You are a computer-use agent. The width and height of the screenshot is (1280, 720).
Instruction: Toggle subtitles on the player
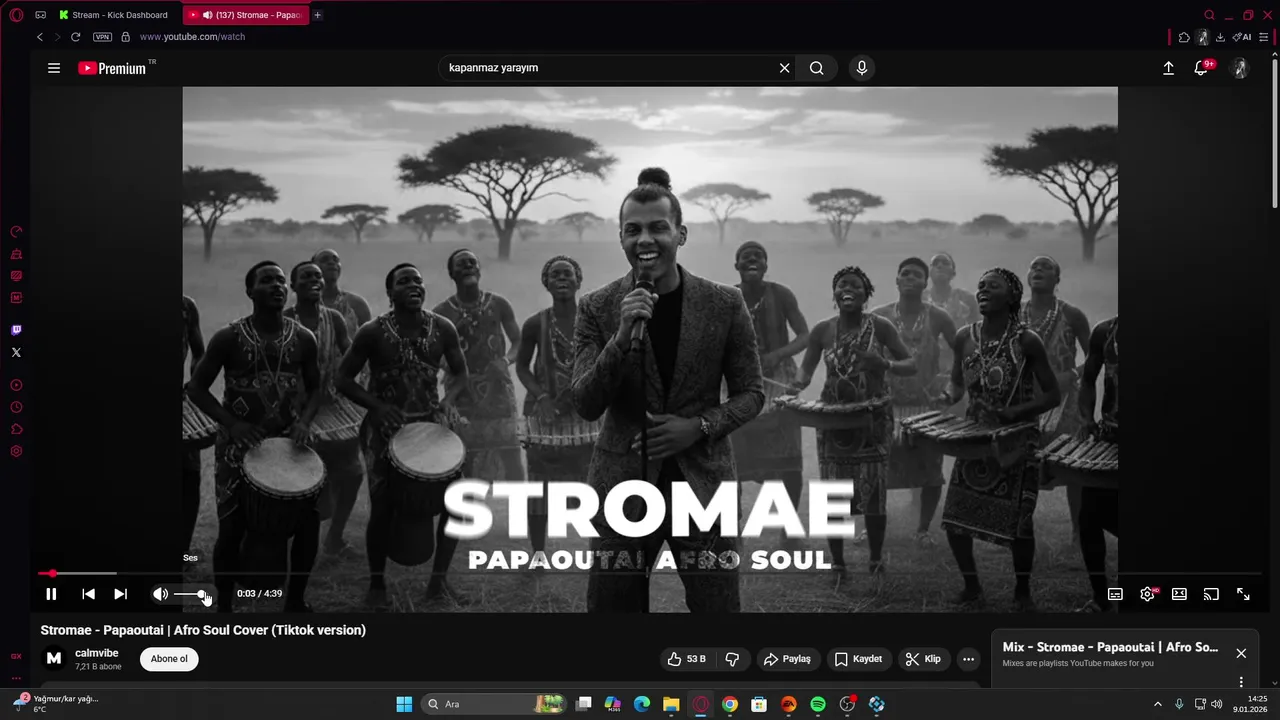coord(1115,594)
